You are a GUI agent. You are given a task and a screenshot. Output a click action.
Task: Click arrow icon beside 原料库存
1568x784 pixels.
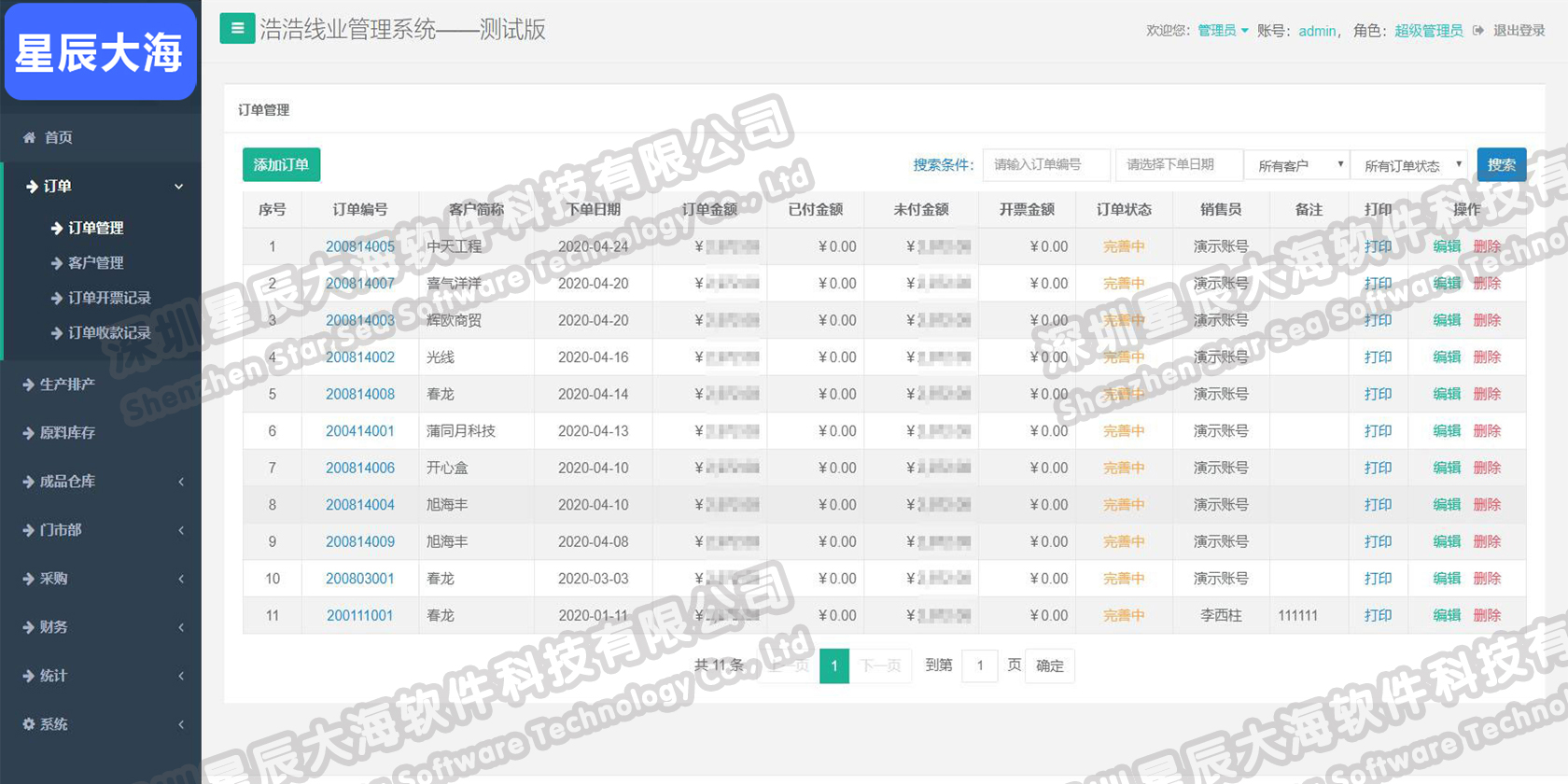[x=28, y=433]
